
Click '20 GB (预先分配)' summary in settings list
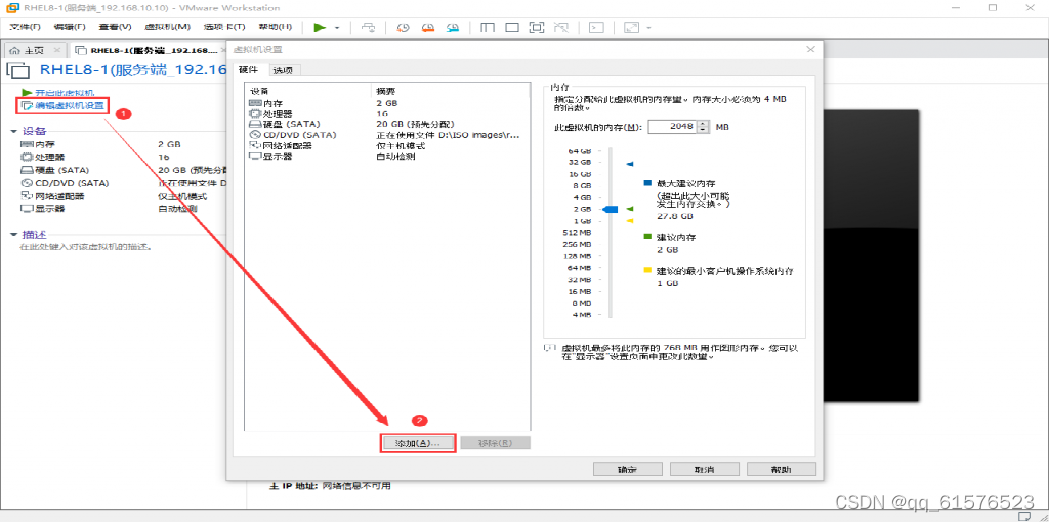click(415, 124)
